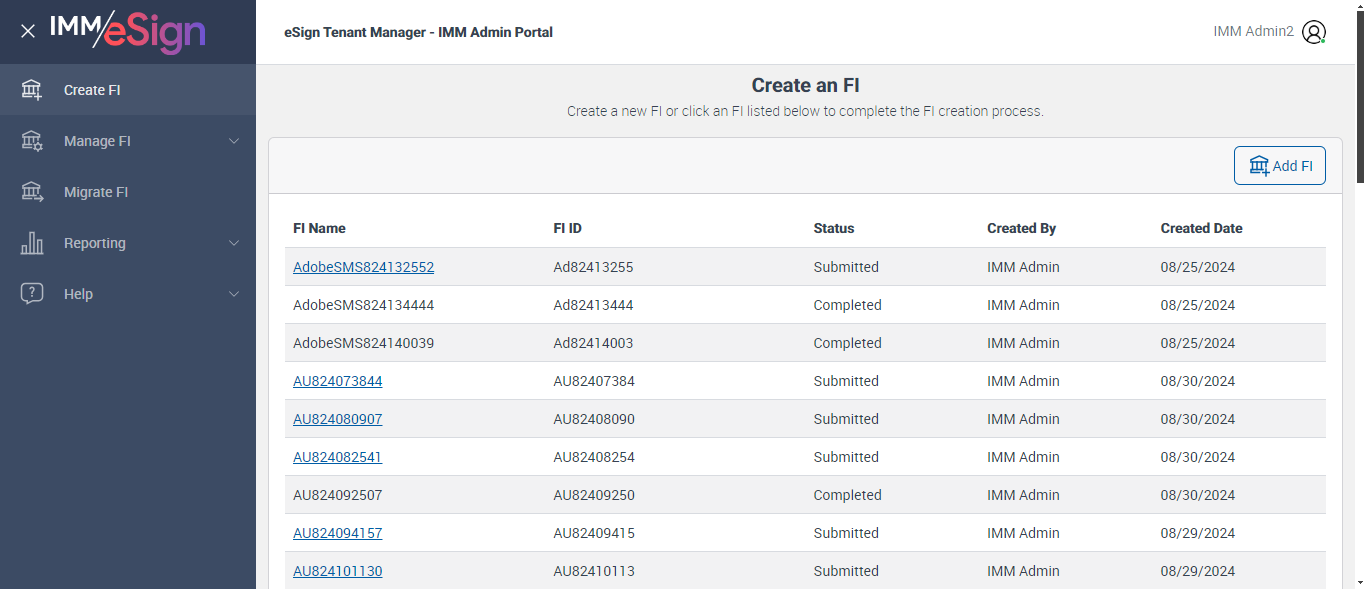Viewport: 1366px width, 589px height.
Task: Expand the Help chevron
Action: pyautogui.click(x=234, y=294)
